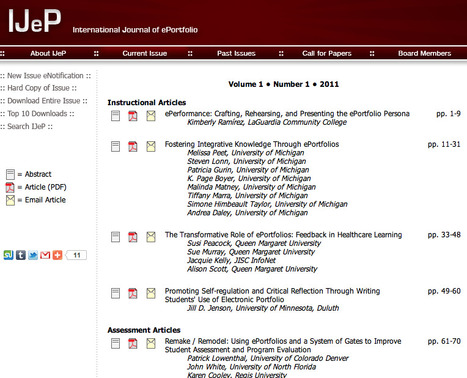Email the Promoting Self-regulation article
This screenshot has height=378, width=467.
pos(151,293)
